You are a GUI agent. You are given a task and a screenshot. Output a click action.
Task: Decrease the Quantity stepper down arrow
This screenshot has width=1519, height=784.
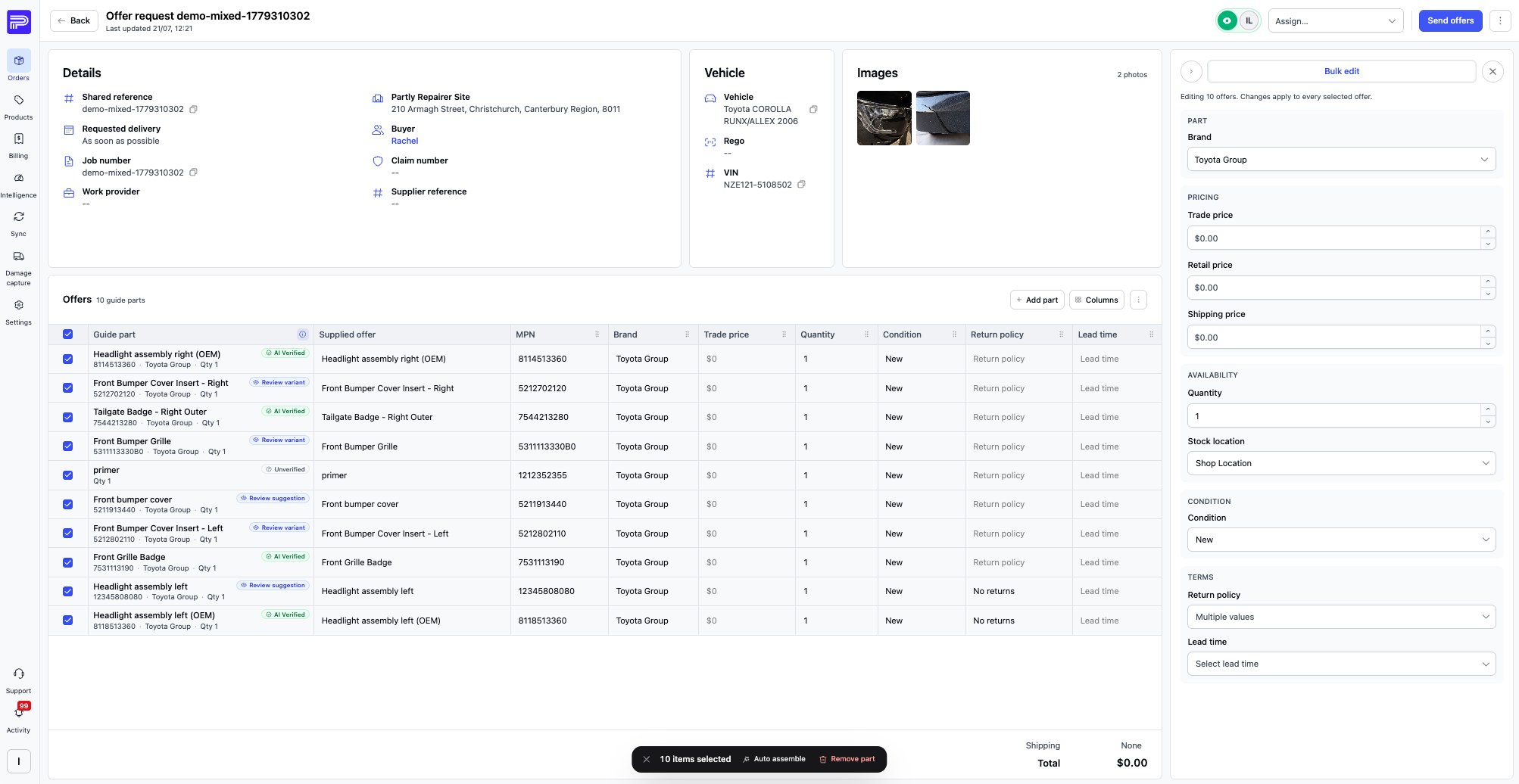[x=1488, y=422]
